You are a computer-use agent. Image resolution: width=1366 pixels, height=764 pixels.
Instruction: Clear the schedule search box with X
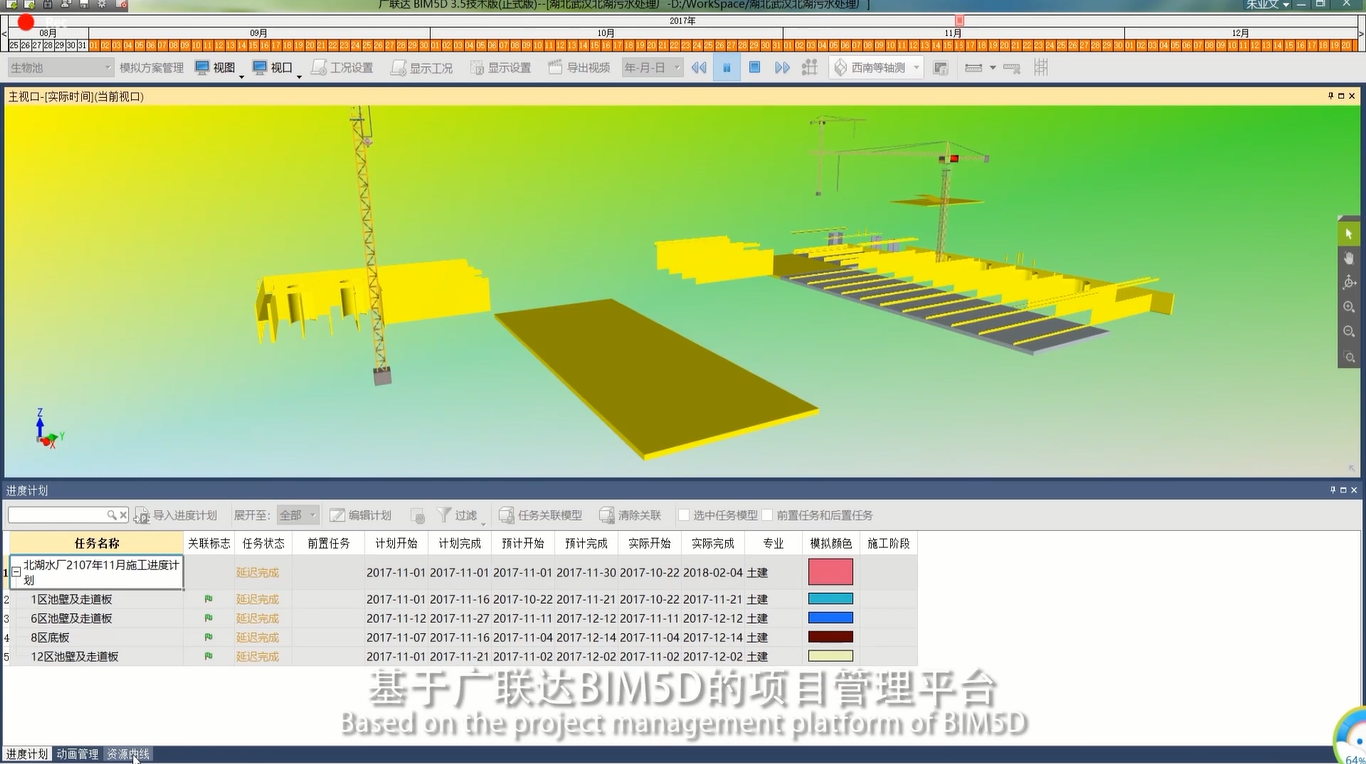click(x=123, y=515)
